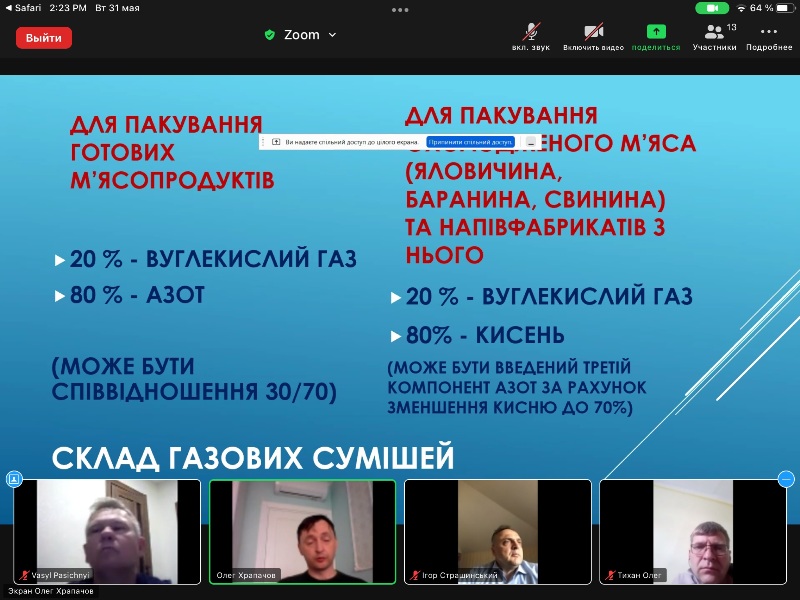Image resolution: width=800 pixels, height=600 pixels.
Task: Tap the Wi-Fi status icon
Action: point(740,8)
